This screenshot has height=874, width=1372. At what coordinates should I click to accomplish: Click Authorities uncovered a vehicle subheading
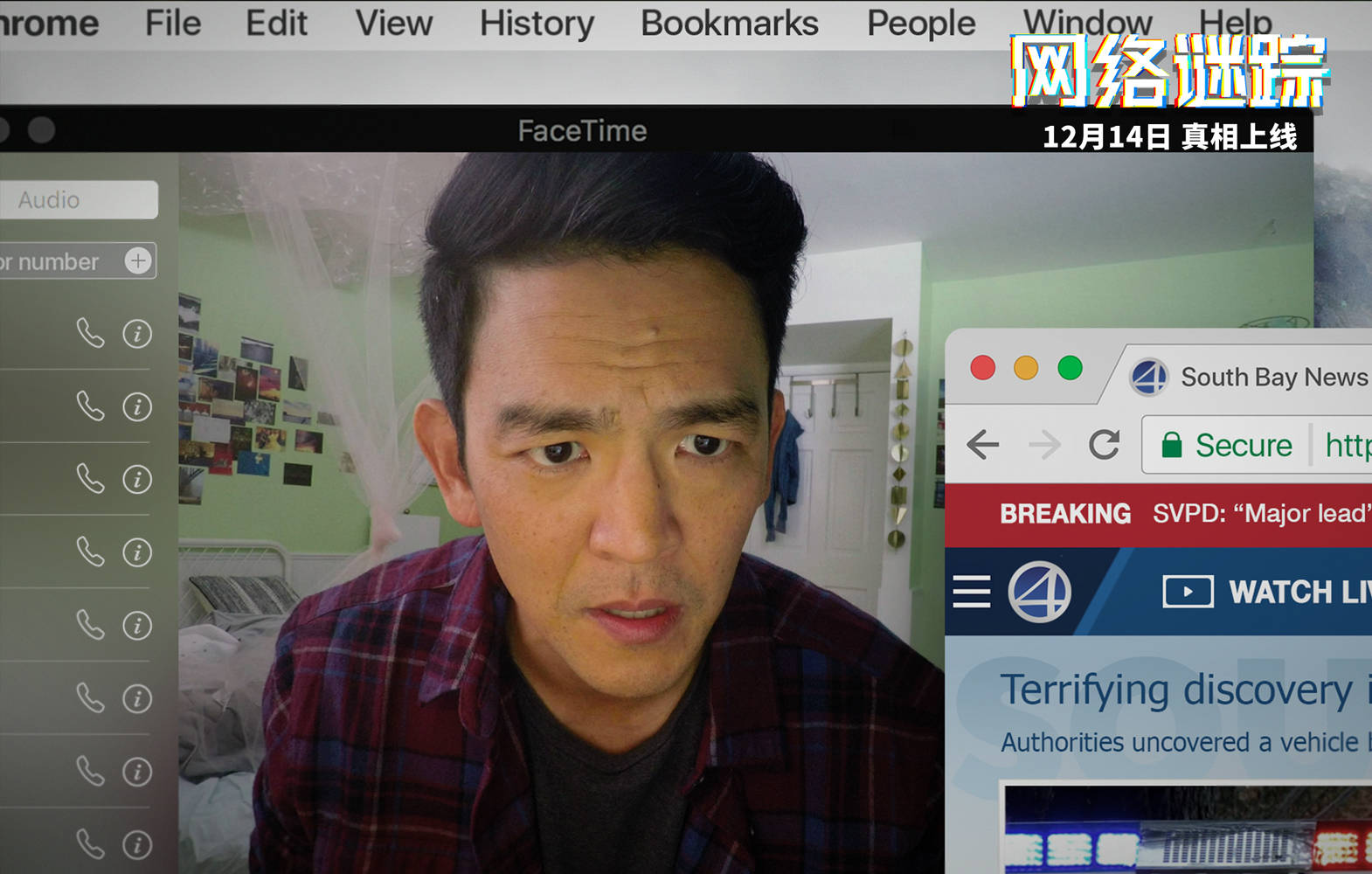tap(1186, 742)
